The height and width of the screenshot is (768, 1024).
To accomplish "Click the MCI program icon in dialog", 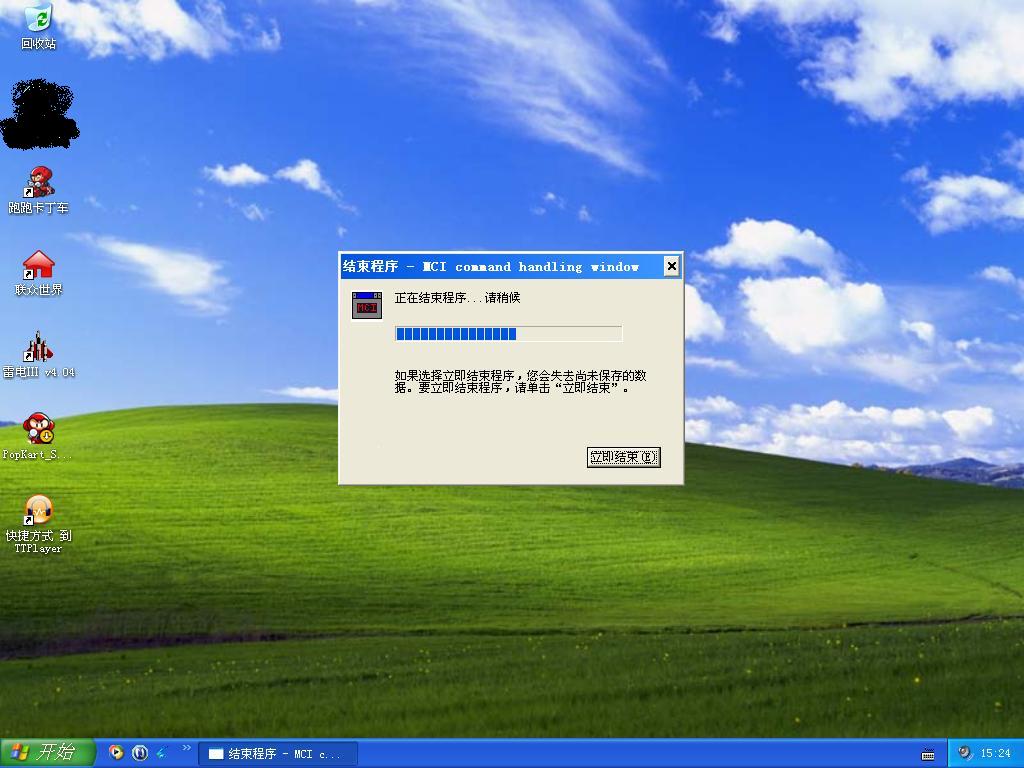I will point(366,306).
